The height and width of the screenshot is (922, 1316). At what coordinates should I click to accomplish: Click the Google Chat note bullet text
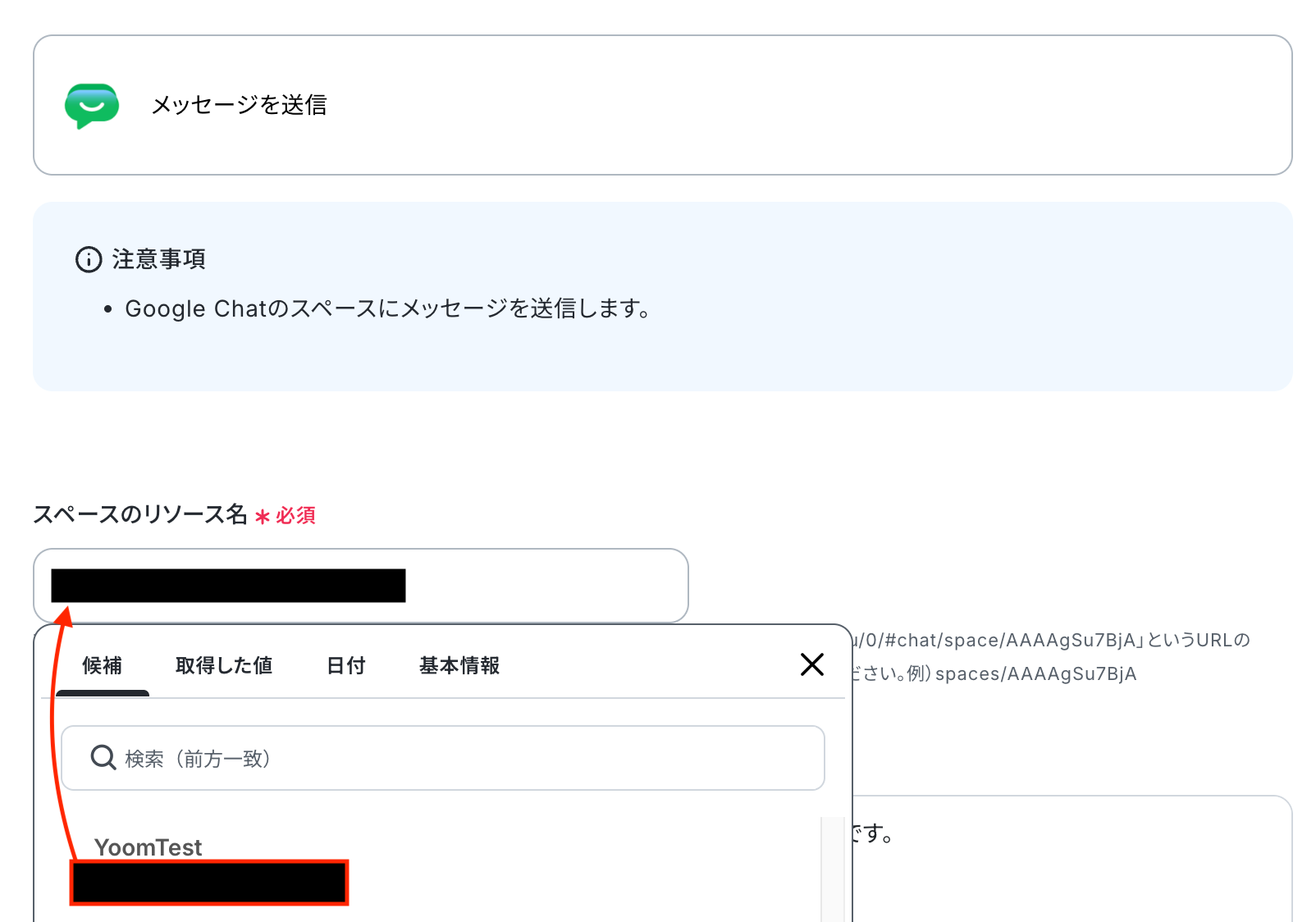[x=387, y=309]
